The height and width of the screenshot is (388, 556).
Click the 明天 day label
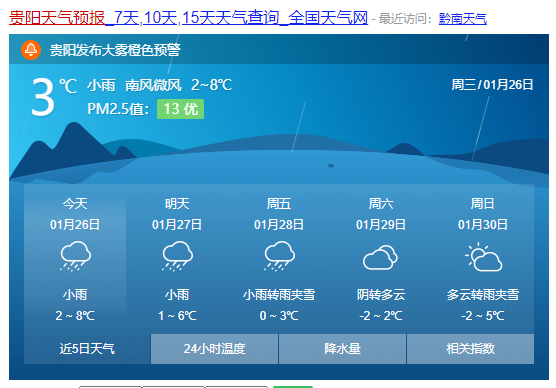[x=177, y=204]
